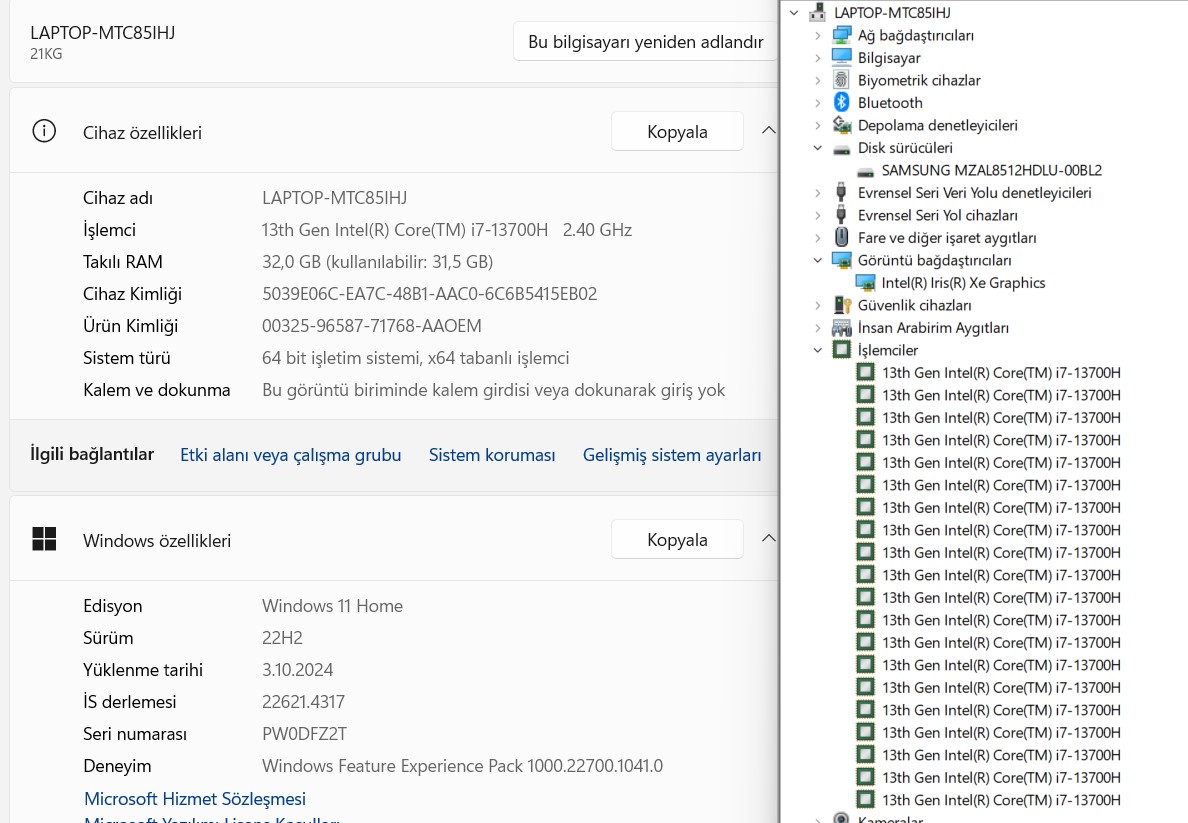Expand the Ağ bağdaştırıcıları node
Screen dimensions: 1188x823
tap(818, 35)
